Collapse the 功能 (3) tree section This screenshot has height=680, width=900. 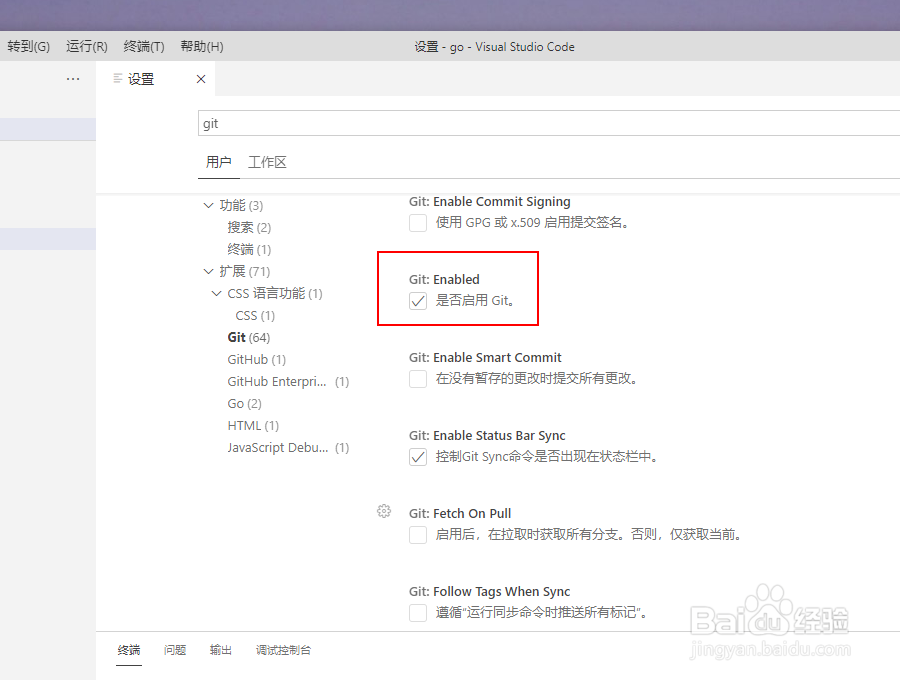tap(208, 205)
